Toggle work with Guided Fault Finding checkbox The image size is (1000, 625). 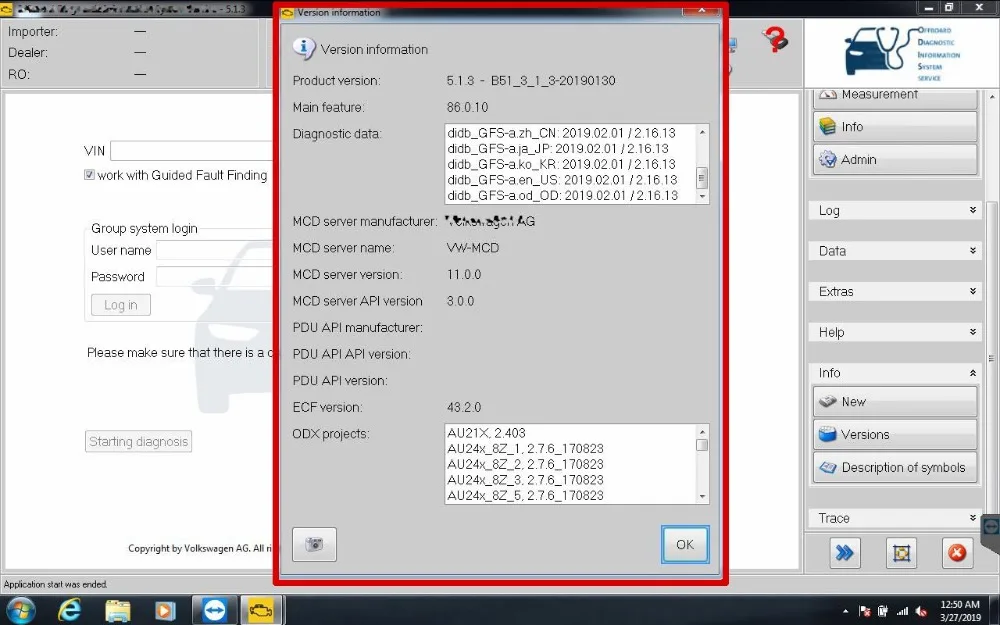click(89, 175)
